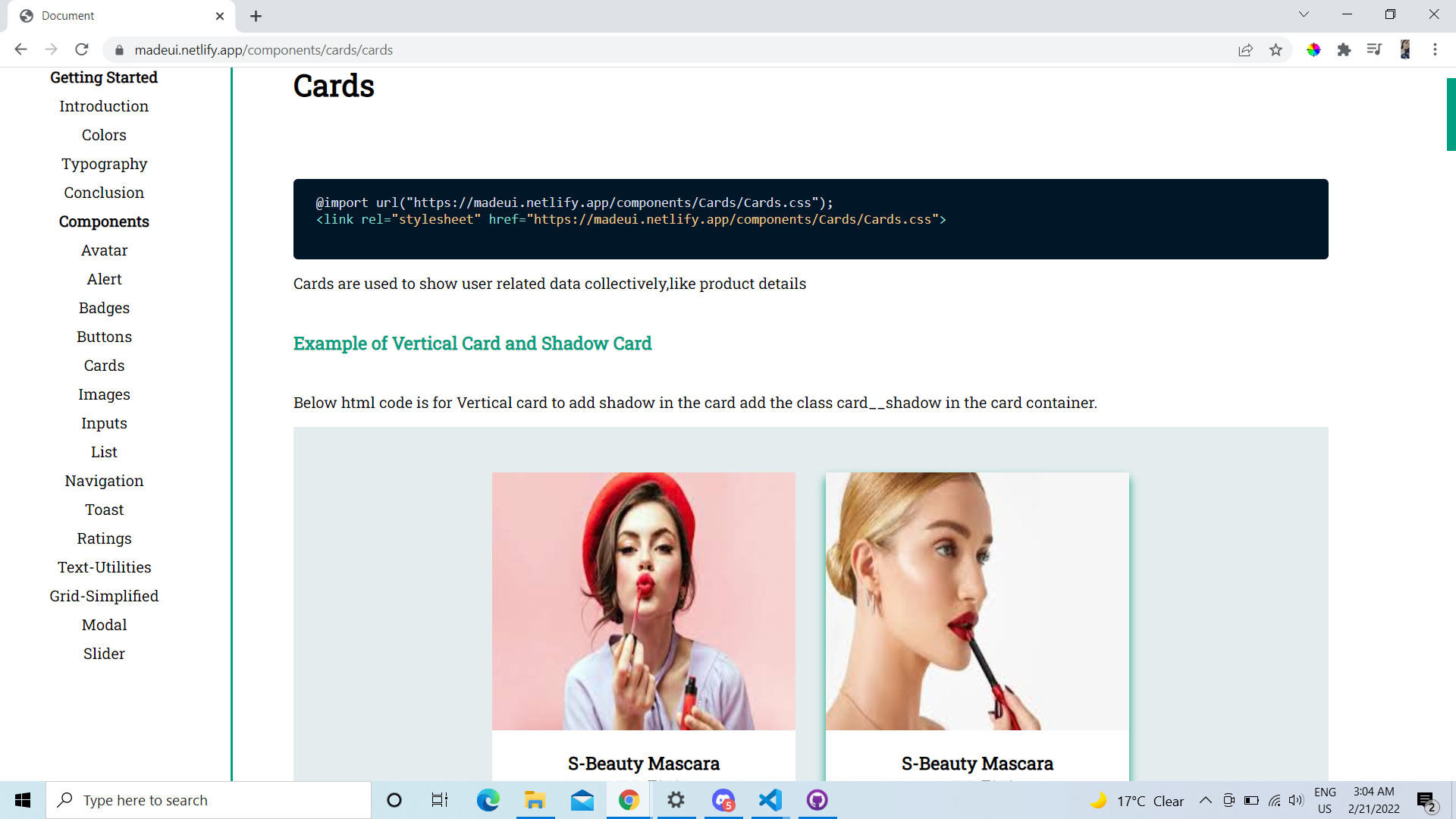Click the page's green vertical scrollbar
This screenshot has width=1456, height=819.
[x=1451, y=114]
